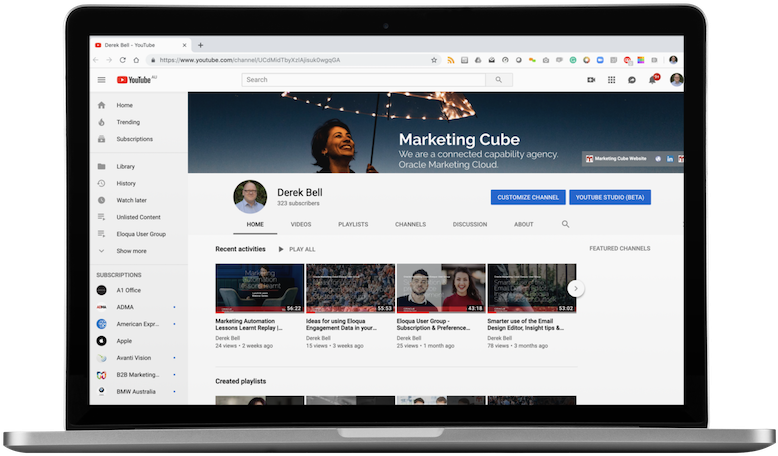Screen dimensions: 778x456
Task: Click the YOUTUBE STUDIO (BETA) button
Action: click(610, 197)
